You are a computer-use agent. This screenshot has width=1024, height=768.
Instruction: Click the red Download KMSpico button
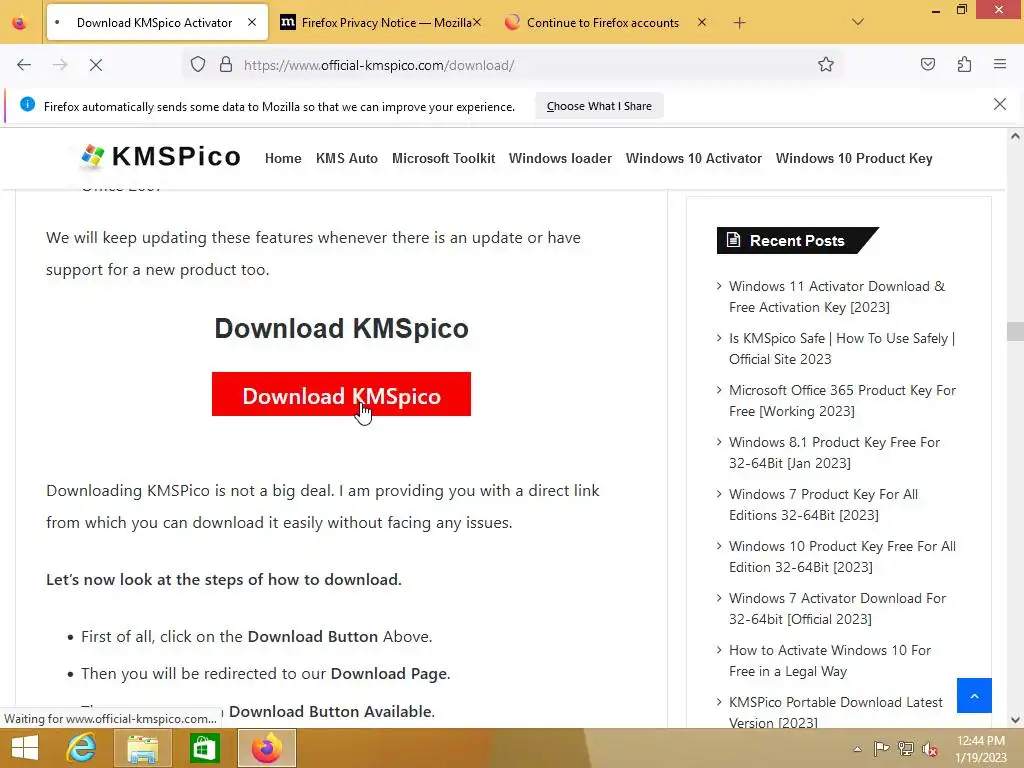(341, 394)
